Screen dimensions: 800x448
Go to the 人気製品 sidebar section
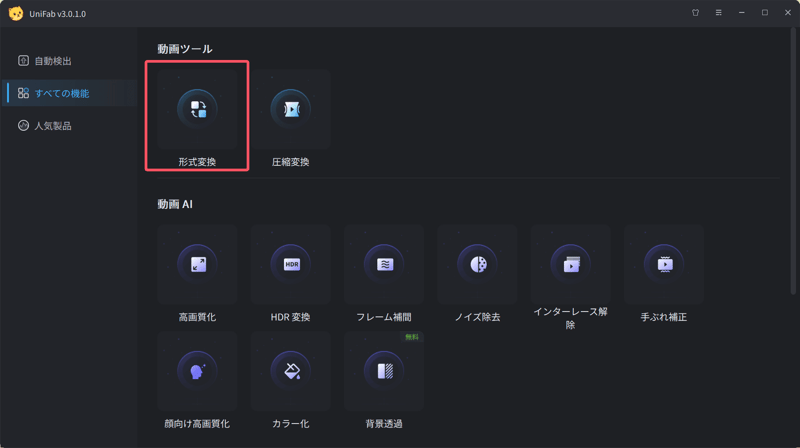[x=53, y=126]
